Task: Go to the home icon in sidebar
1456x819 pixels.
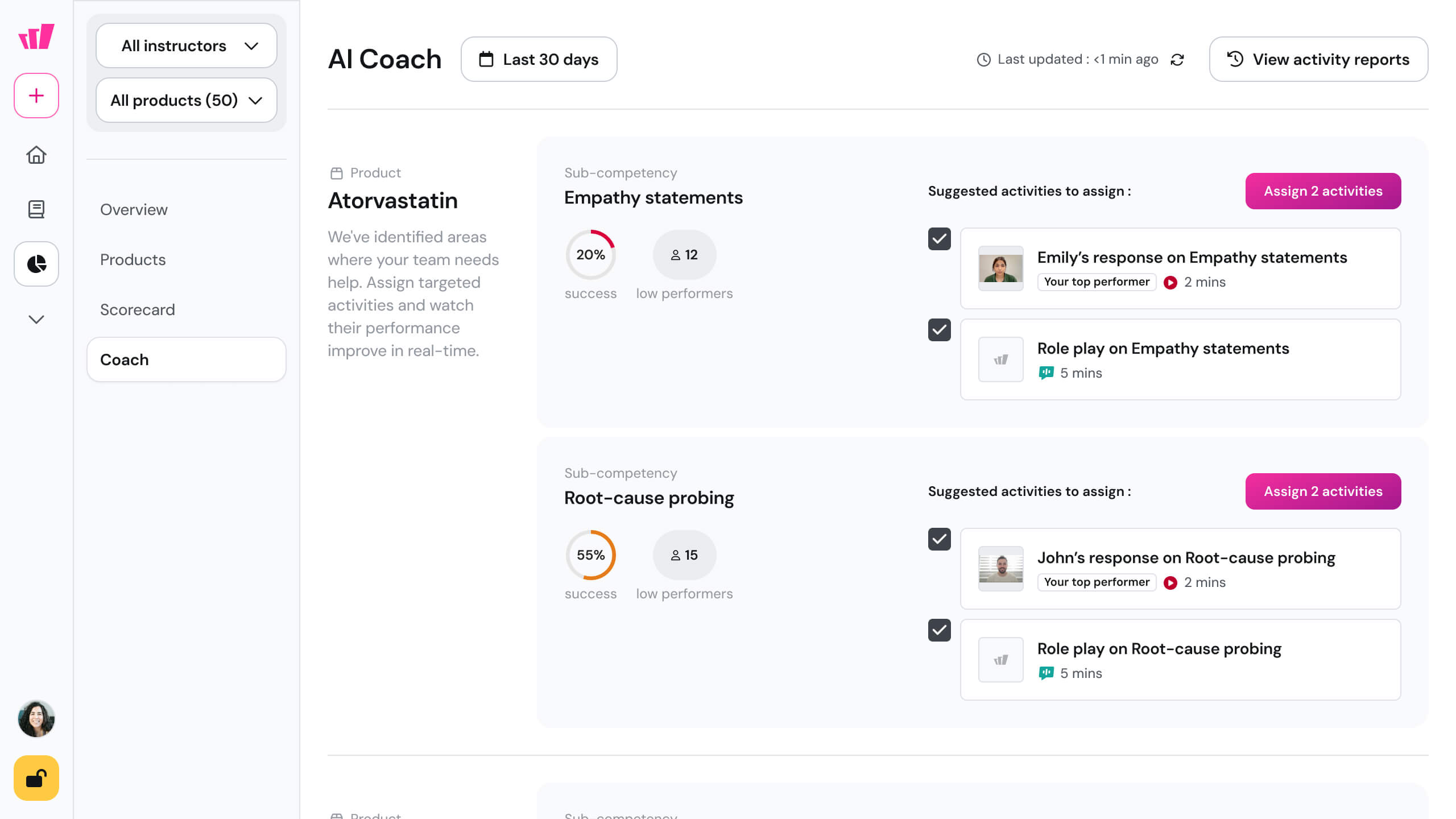Action: tap(36, 155)
